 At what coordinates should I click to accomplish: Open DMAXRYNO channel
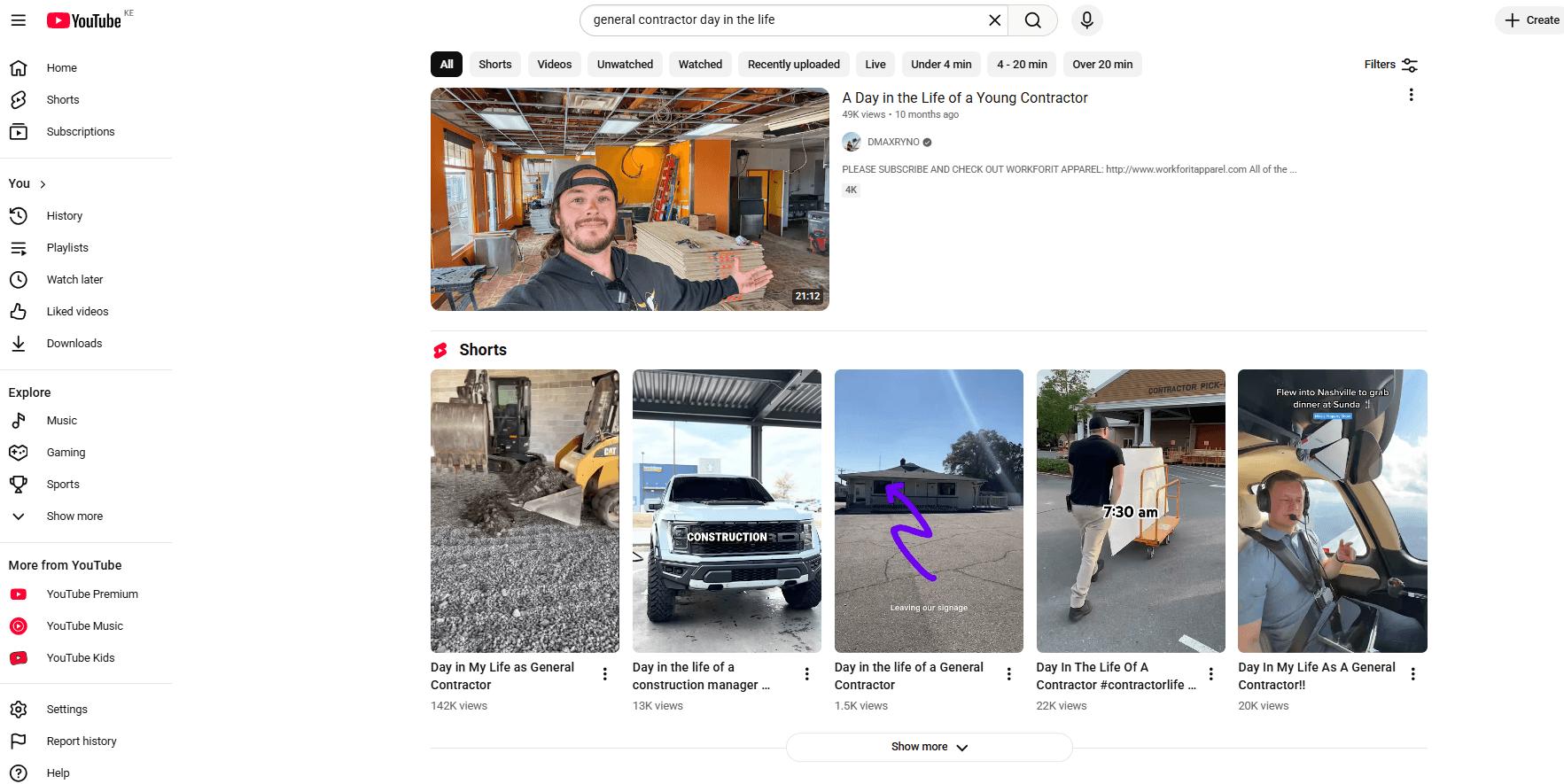893,143
